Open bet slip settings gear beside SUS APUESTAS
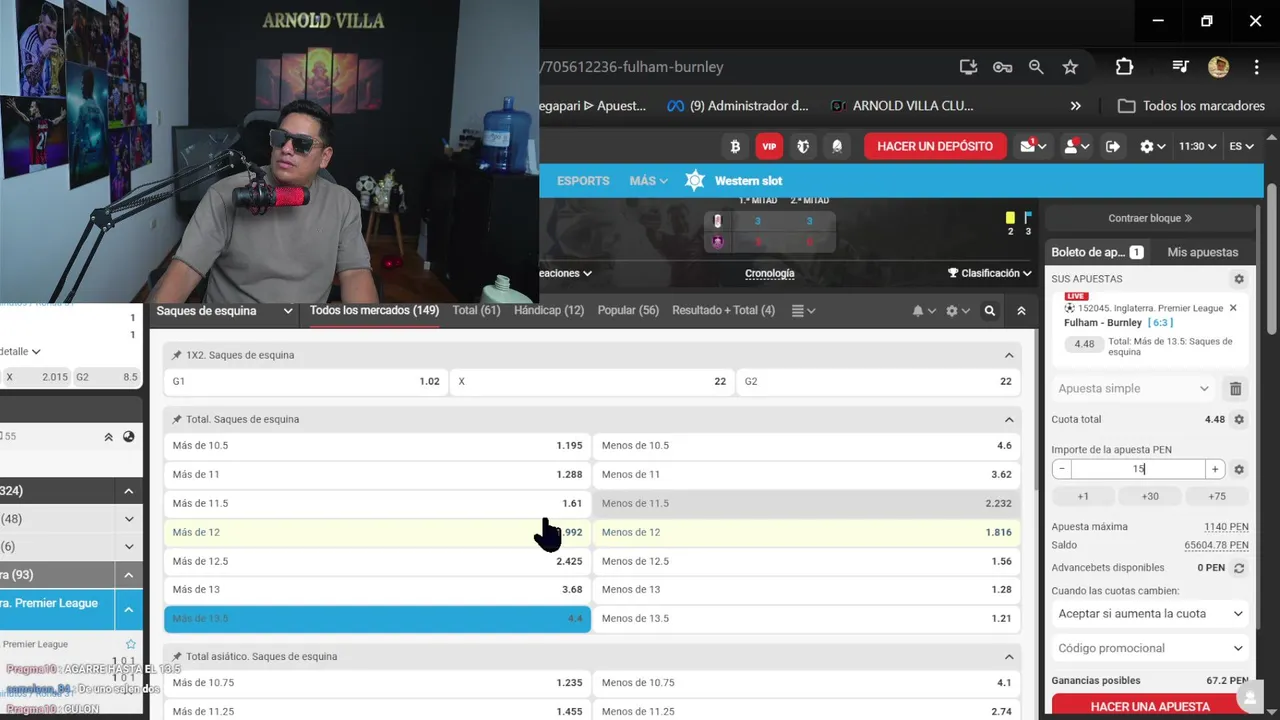 [1239, 279]
